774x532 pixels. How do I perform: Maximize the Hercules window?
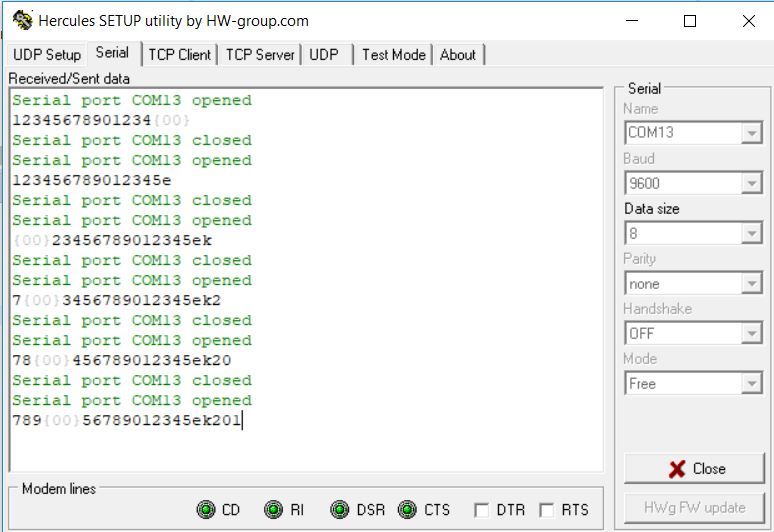tap(690, 21)
